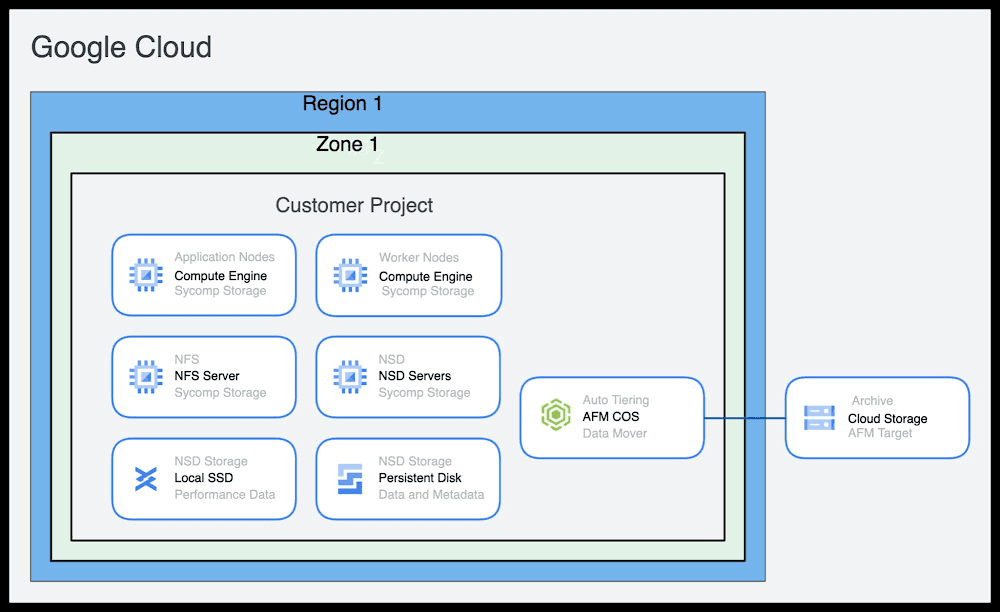1000x612 pixels.
Task: Select the Archive Cloud Storage card
Action: 878,418
